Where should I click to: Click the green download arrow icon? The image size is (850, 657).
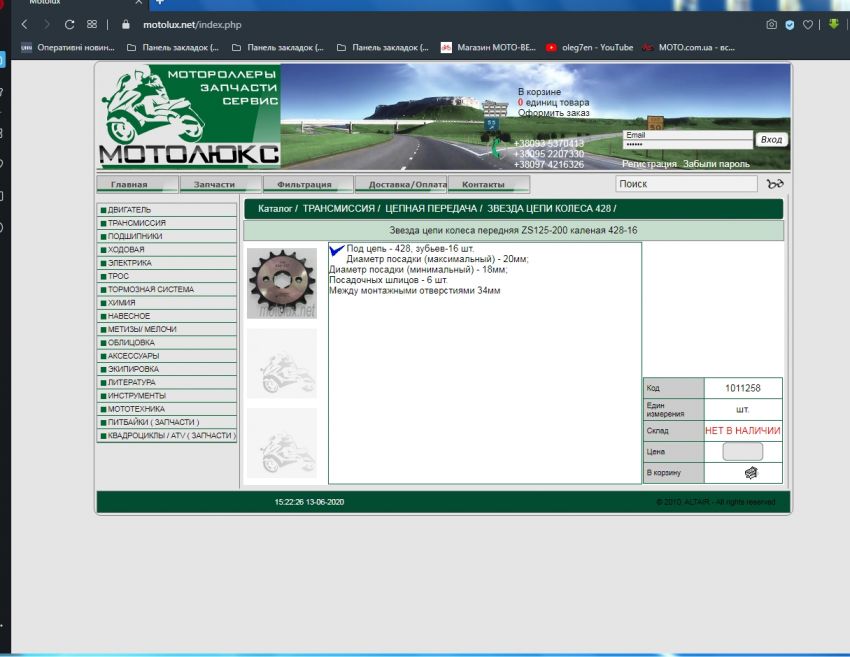pyautogui.click(x=833, y=24)
